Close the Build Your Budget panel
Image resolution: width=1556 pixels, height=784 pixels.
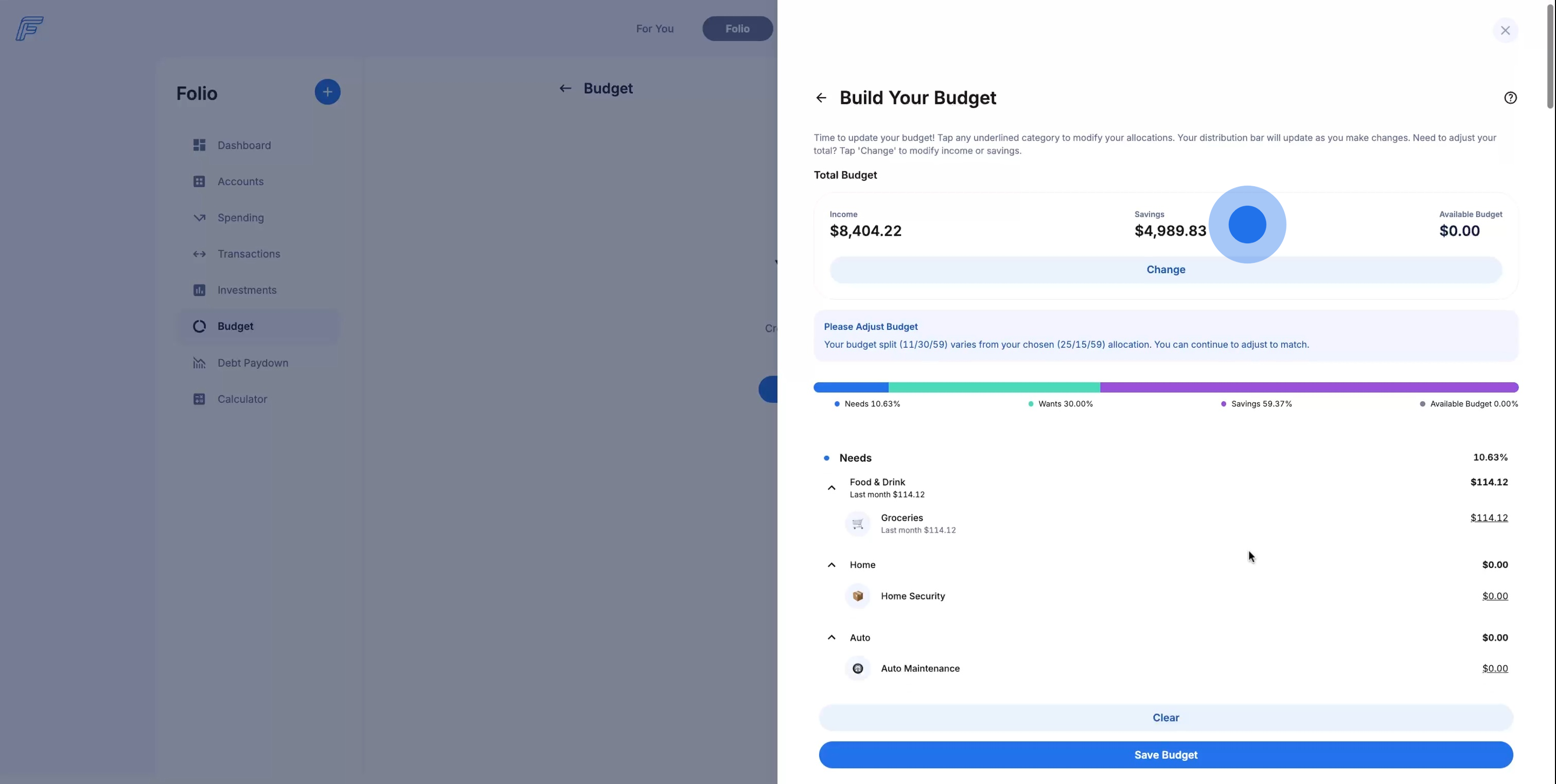(1505, 30)
